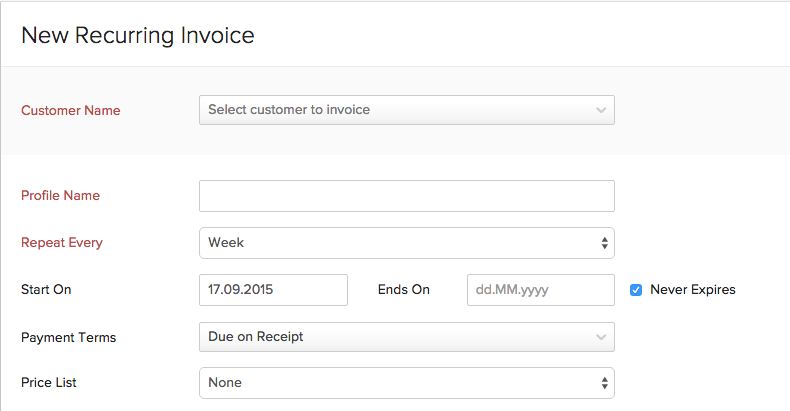The width and height of the screenshot is (790, 411).
Task: Click the Never Expires label text
Action: [x=692, y=290]
